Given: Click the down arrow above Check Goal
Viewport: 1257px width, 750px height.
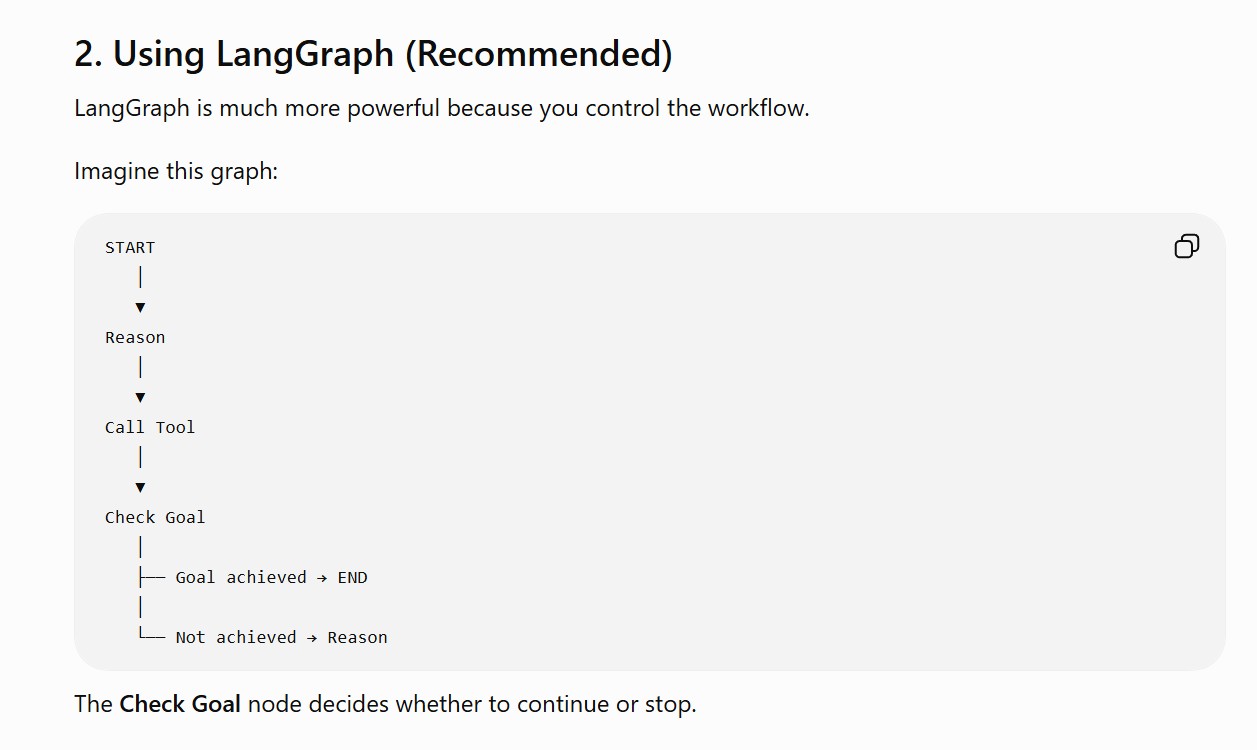Looking at the screenshot, I should (x=140, y=487).
